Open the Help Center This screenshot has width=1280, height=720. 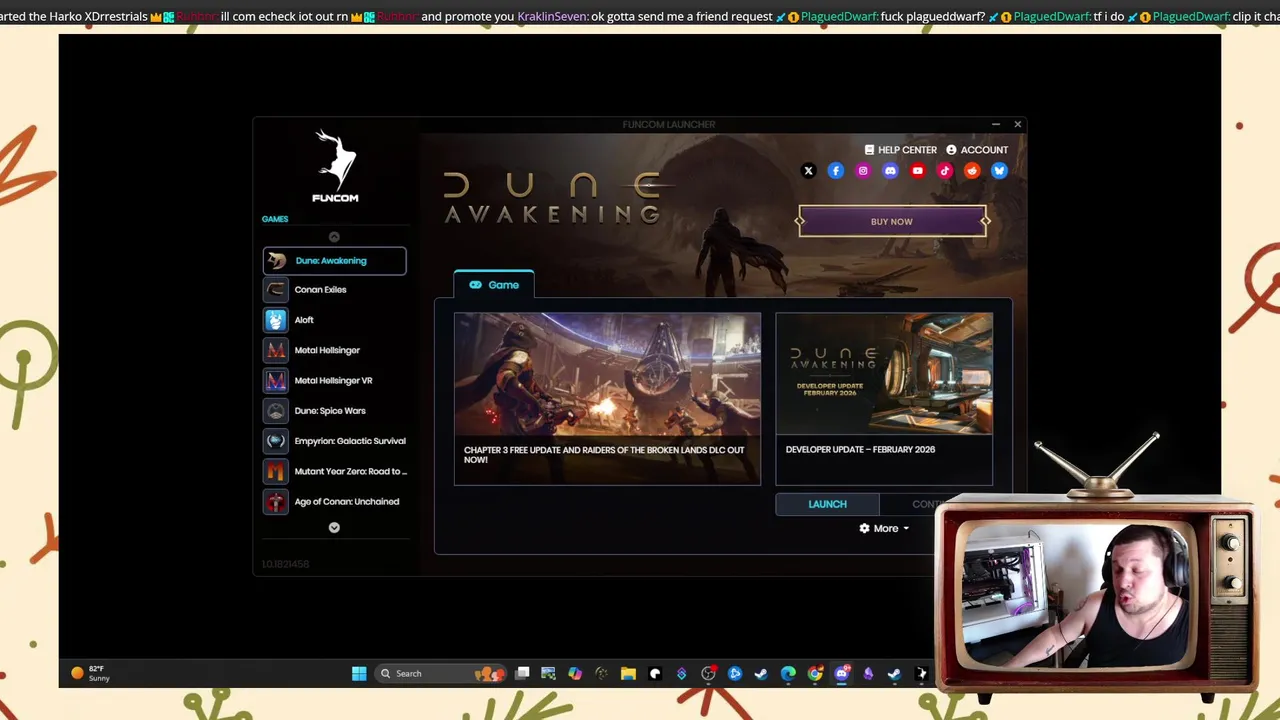tap(901, 150)
